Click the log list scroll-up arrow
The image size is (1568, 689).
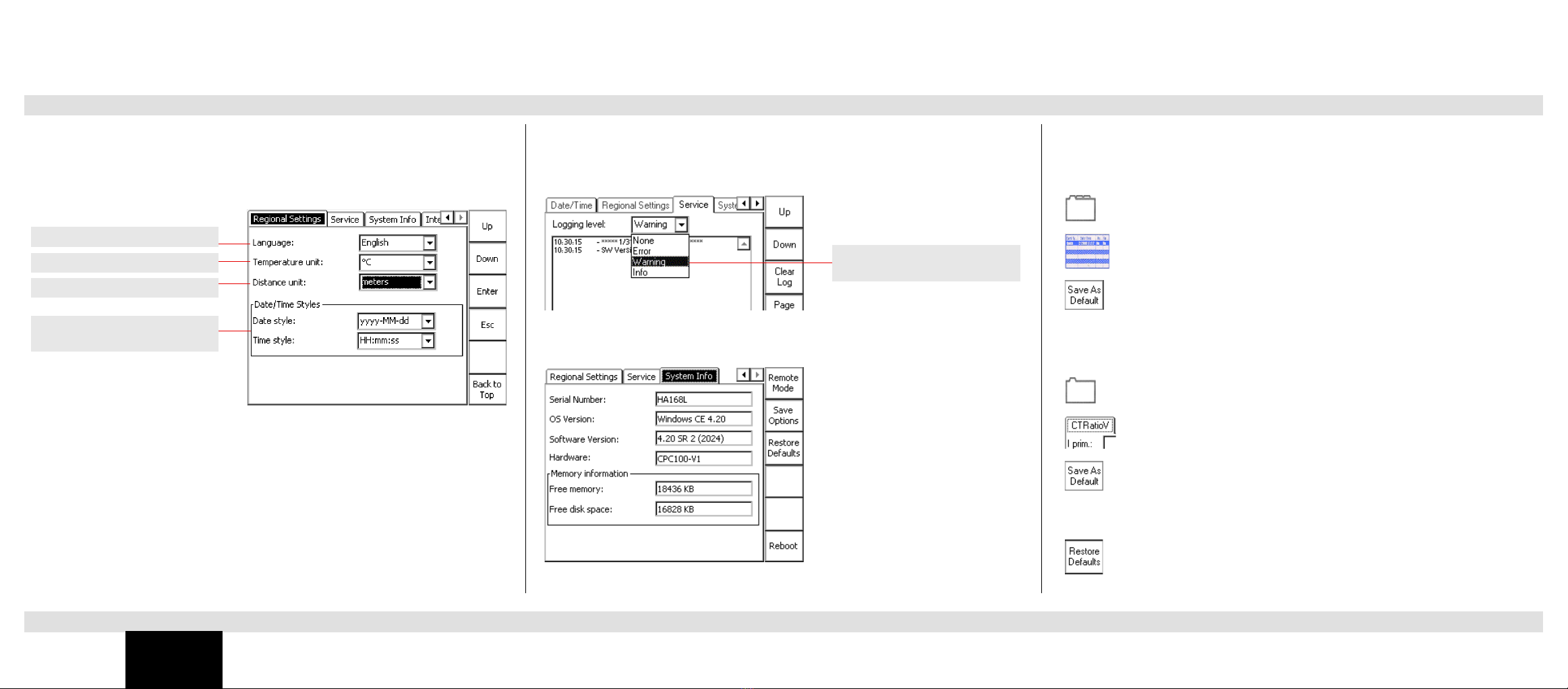(x=743, y=244)
